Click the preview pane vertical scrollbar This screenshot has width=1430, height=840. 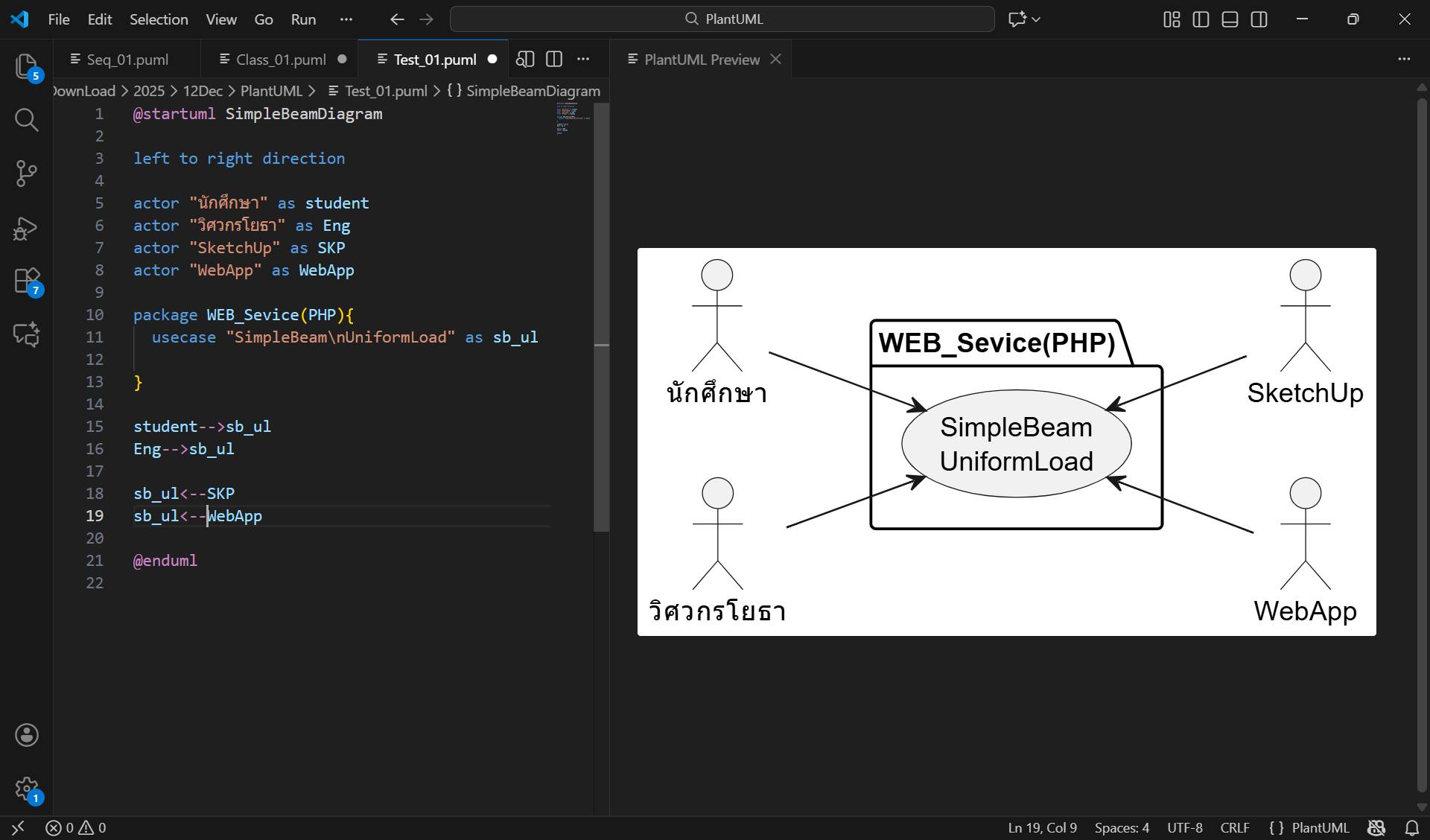coord(1422,445)
